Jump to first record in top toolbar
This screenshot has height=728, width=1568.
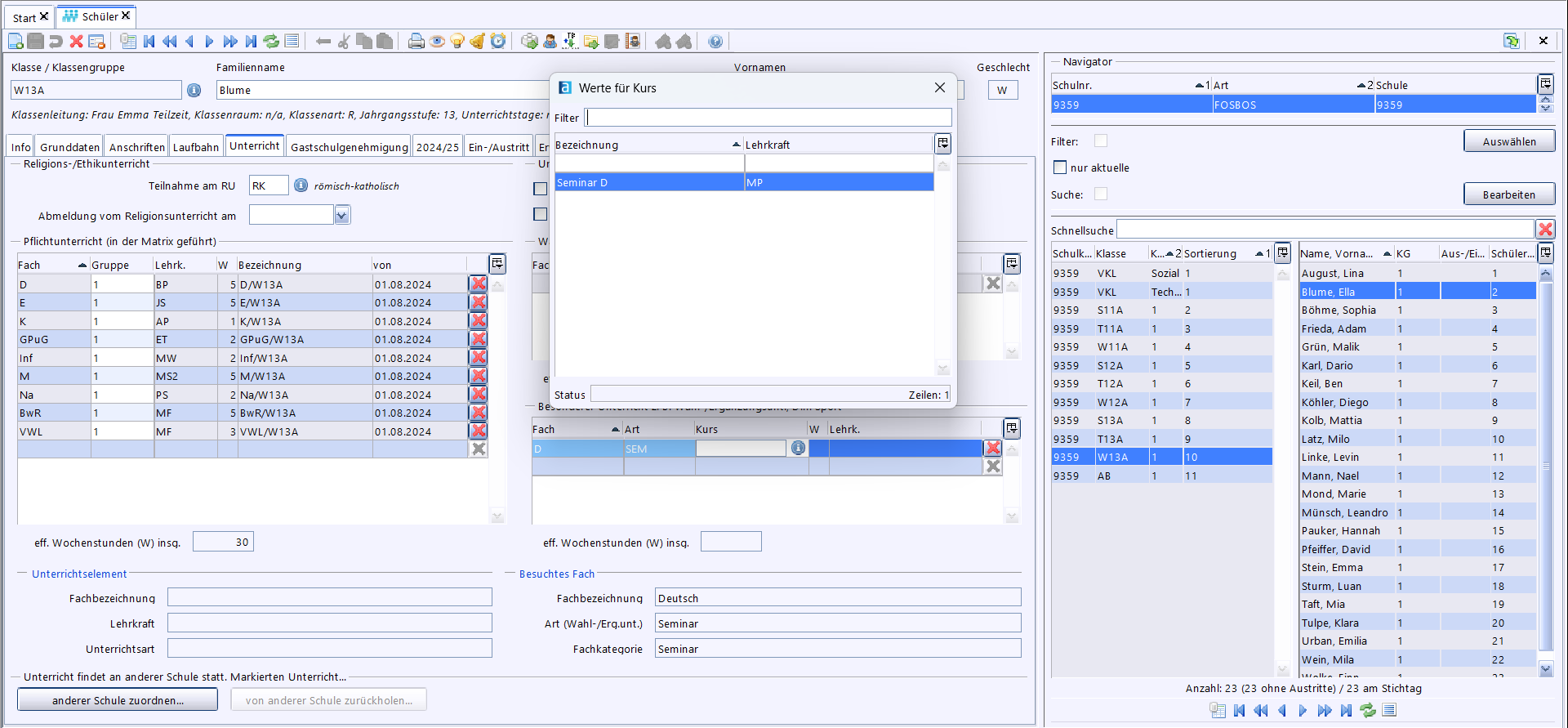coord(149,41)
